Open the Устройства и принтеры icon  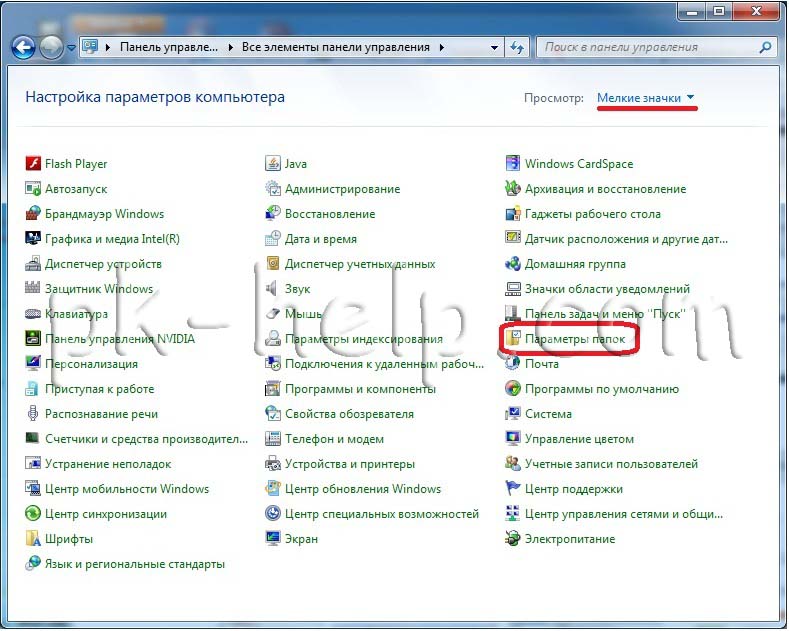click(273, 463)
